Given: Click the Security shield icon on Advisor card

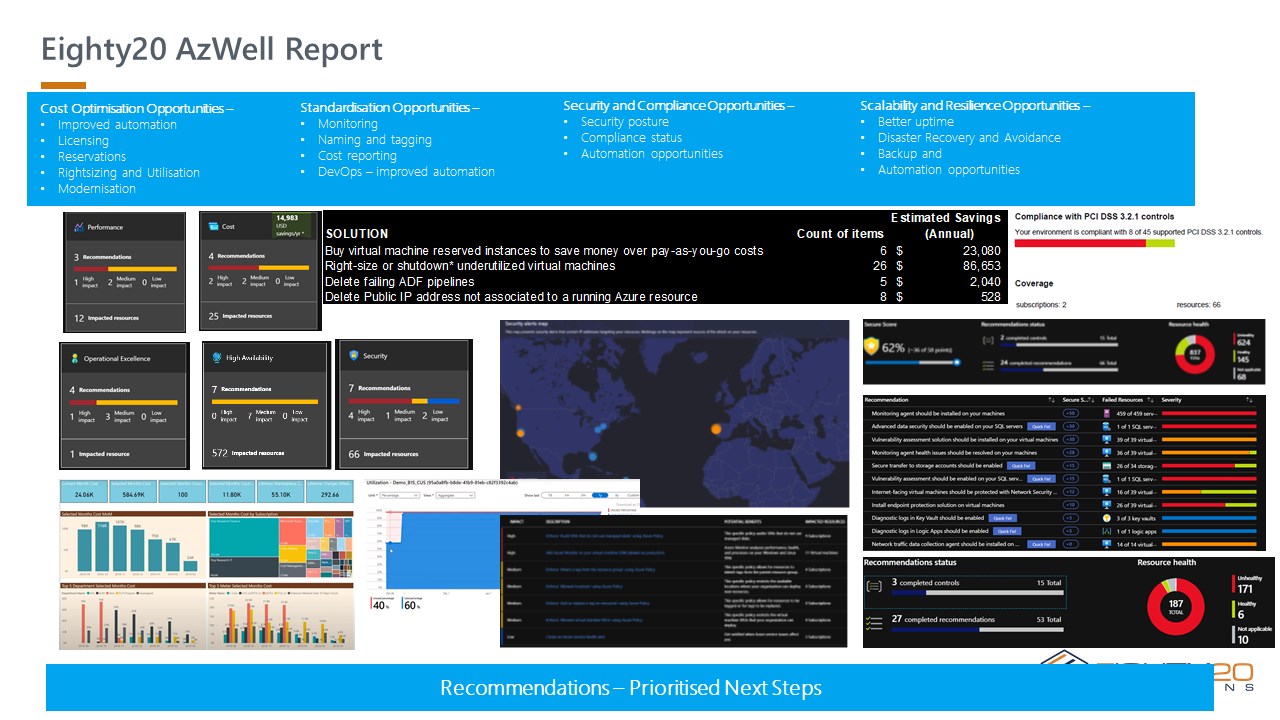Looking at the screenshot, I should [x=353, y=355].
